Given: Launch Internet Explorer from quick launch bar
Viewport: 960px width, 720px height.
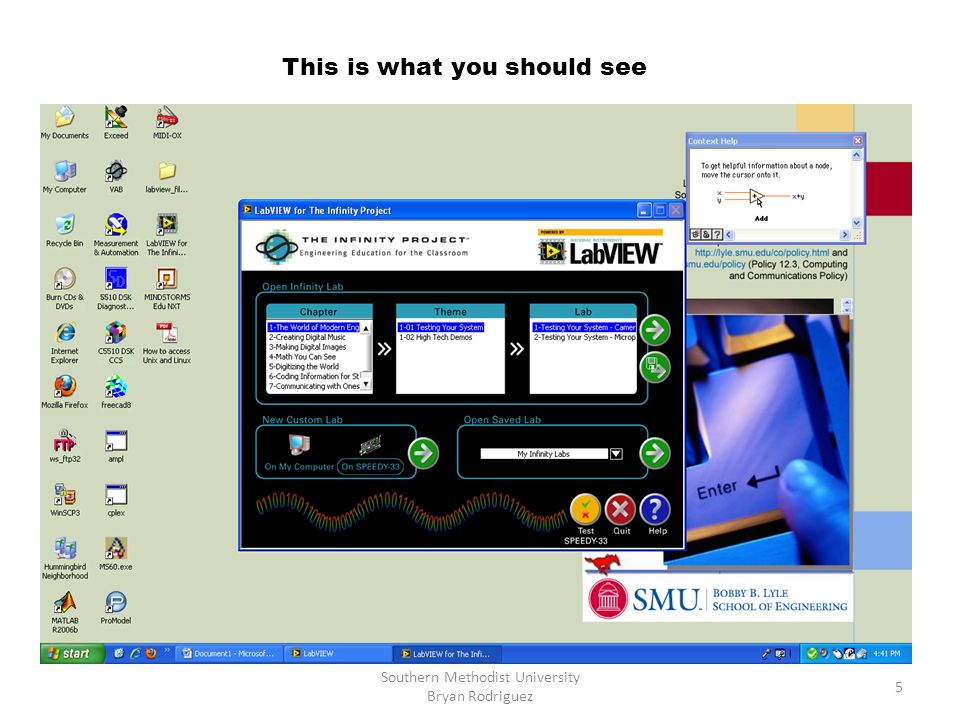Looking at the screenshot, I should (135, 654).
